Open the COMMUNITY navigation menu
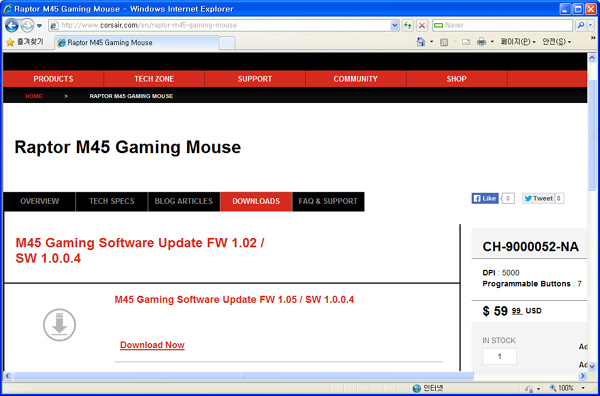600x396 pixels. (x=355, y=79)
